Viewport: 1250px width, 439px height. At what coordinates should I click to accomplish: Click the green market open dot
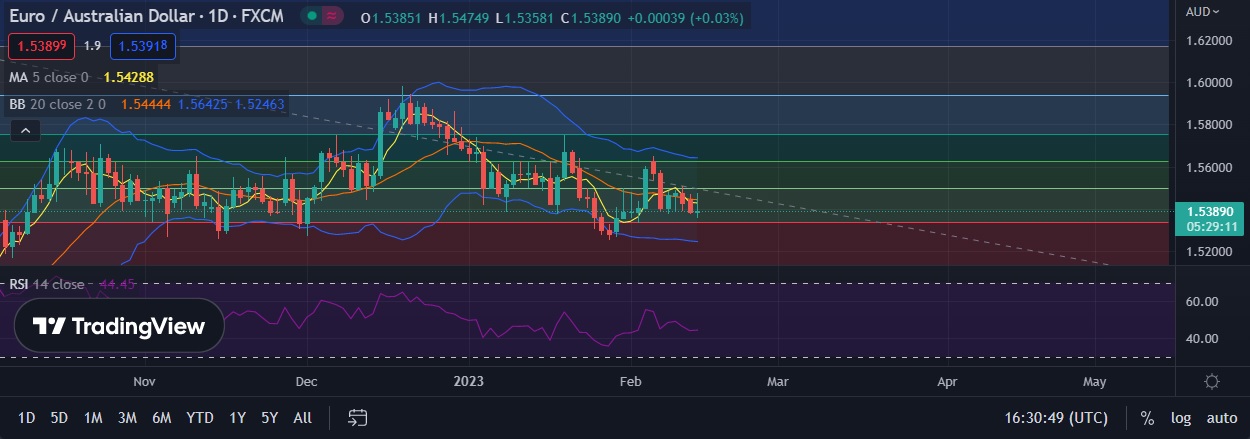click(x=314, y=17)
